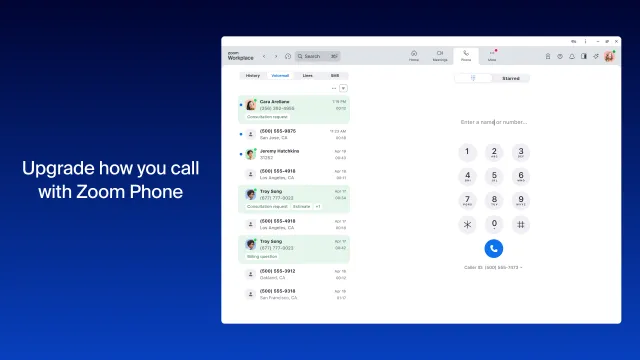
Task: Open Cora Arellano voicemail
Action: pos(294,109)
